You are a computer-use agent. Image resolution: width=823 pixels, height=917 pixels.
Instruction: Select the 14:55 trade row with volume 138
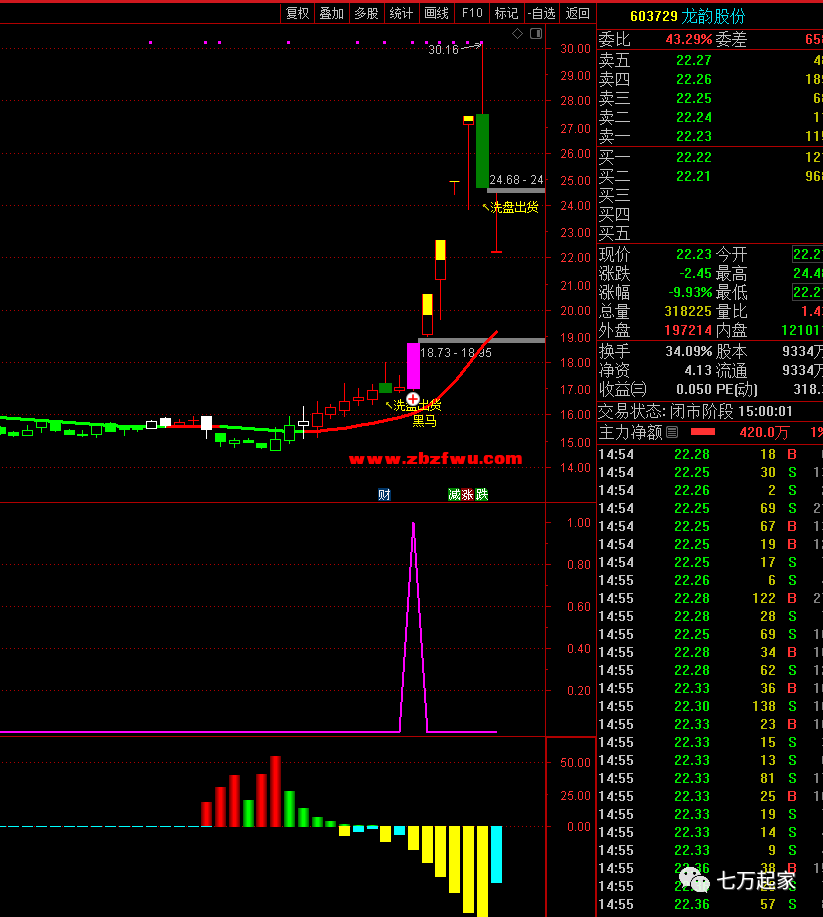coord(710,706)
